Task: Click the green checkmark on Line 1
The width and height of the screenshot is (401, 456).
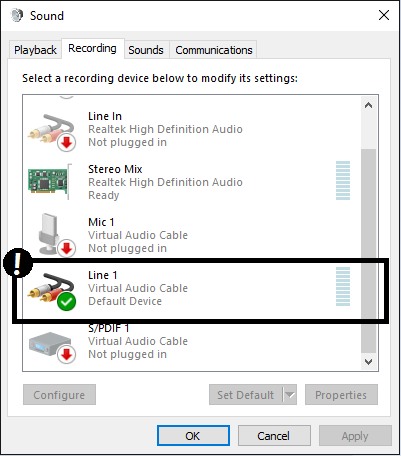Action: pyautogui.click(x=66, y=301)
